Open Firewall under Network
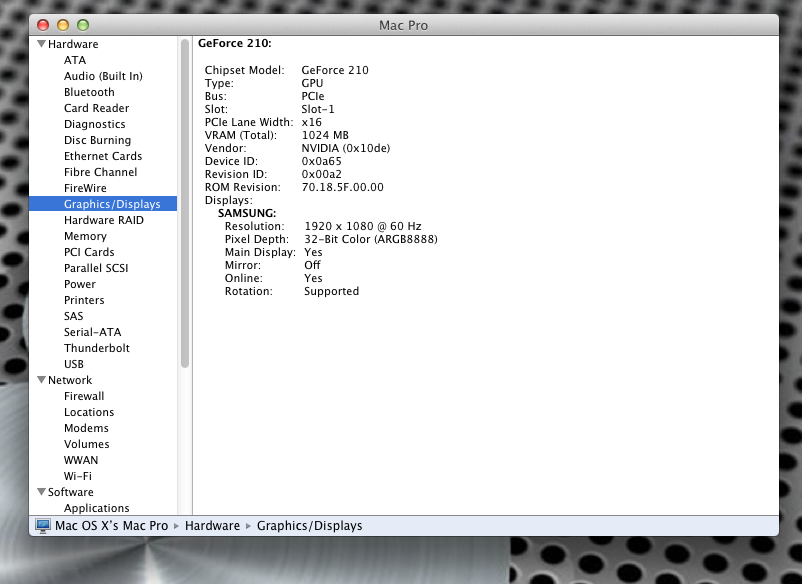The width and height of the screenshot is (802, 584). (84, 396)
